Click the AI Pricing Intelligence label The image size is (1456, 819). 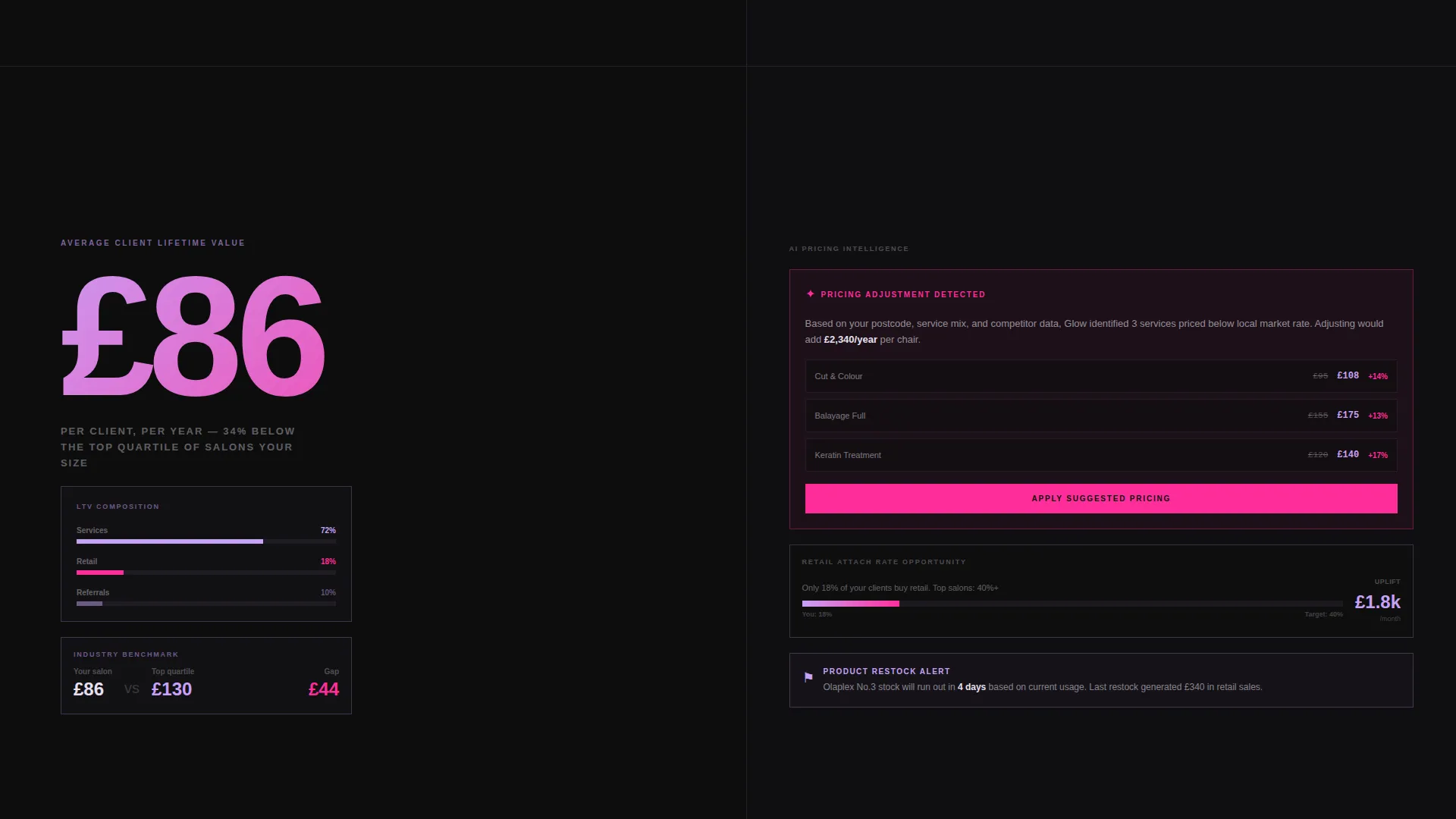(849, 249)
